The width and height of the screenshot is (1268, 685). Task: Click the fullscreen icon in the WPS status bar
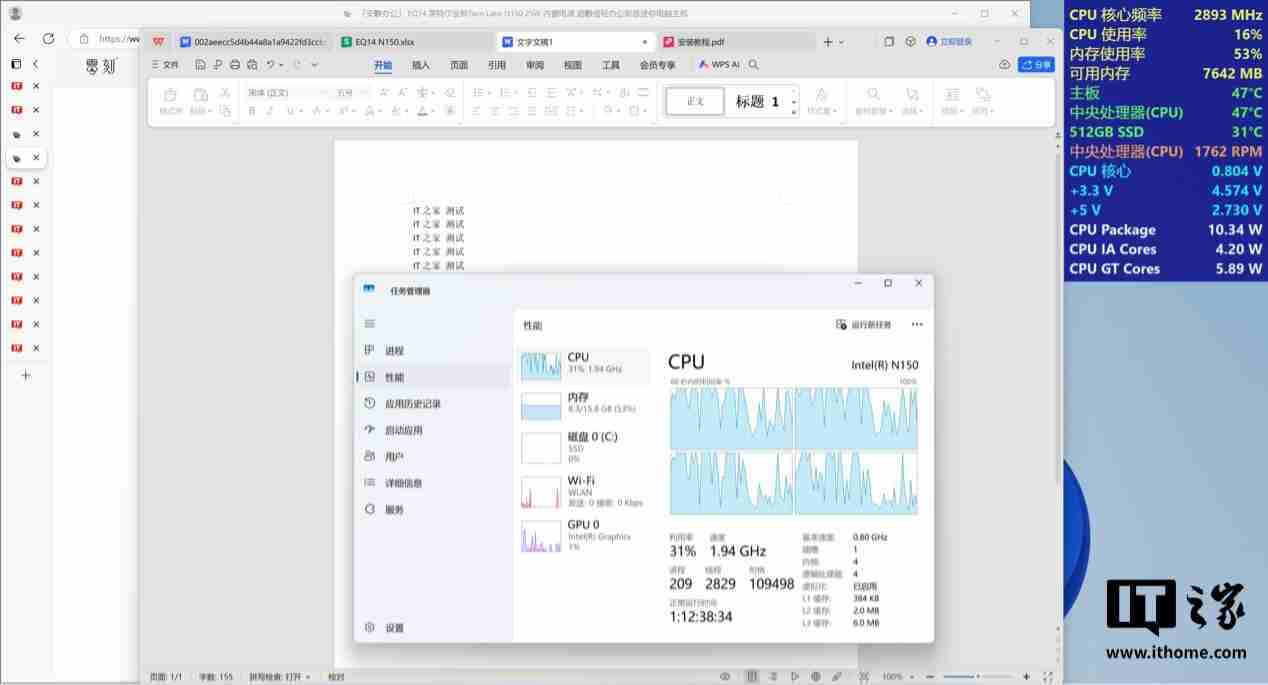point(864,677)
